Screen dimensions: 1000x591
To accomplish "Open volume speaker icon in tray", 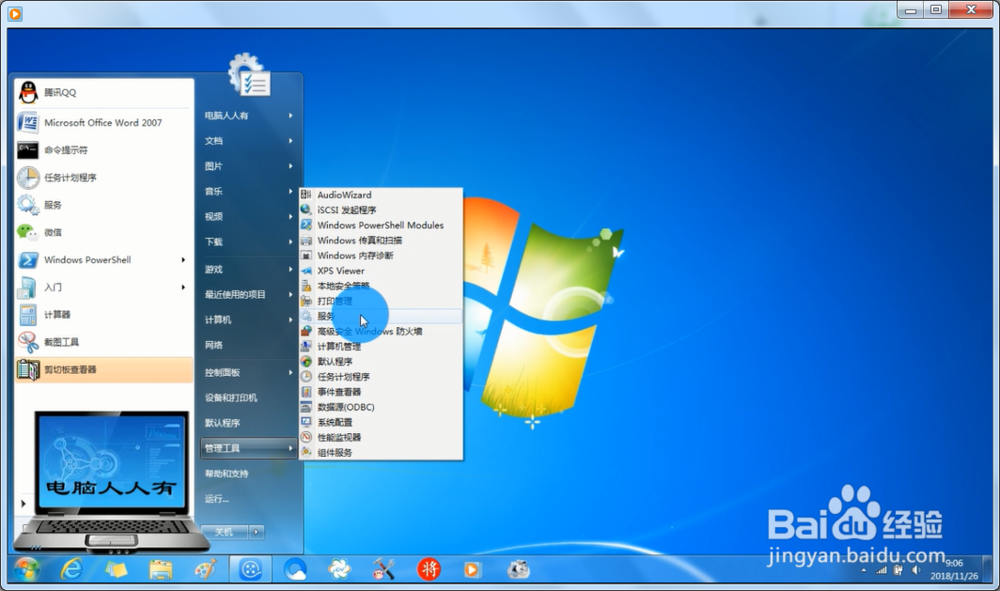I will (x=916, y=570).
